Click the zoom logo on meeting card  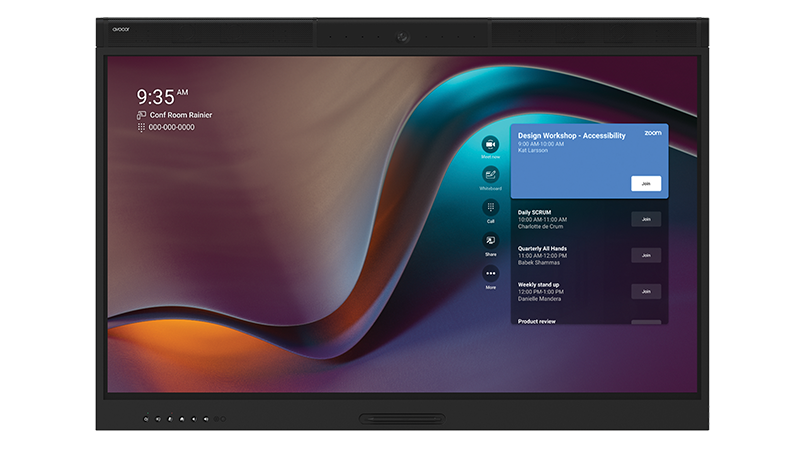(x=653, y=133)
